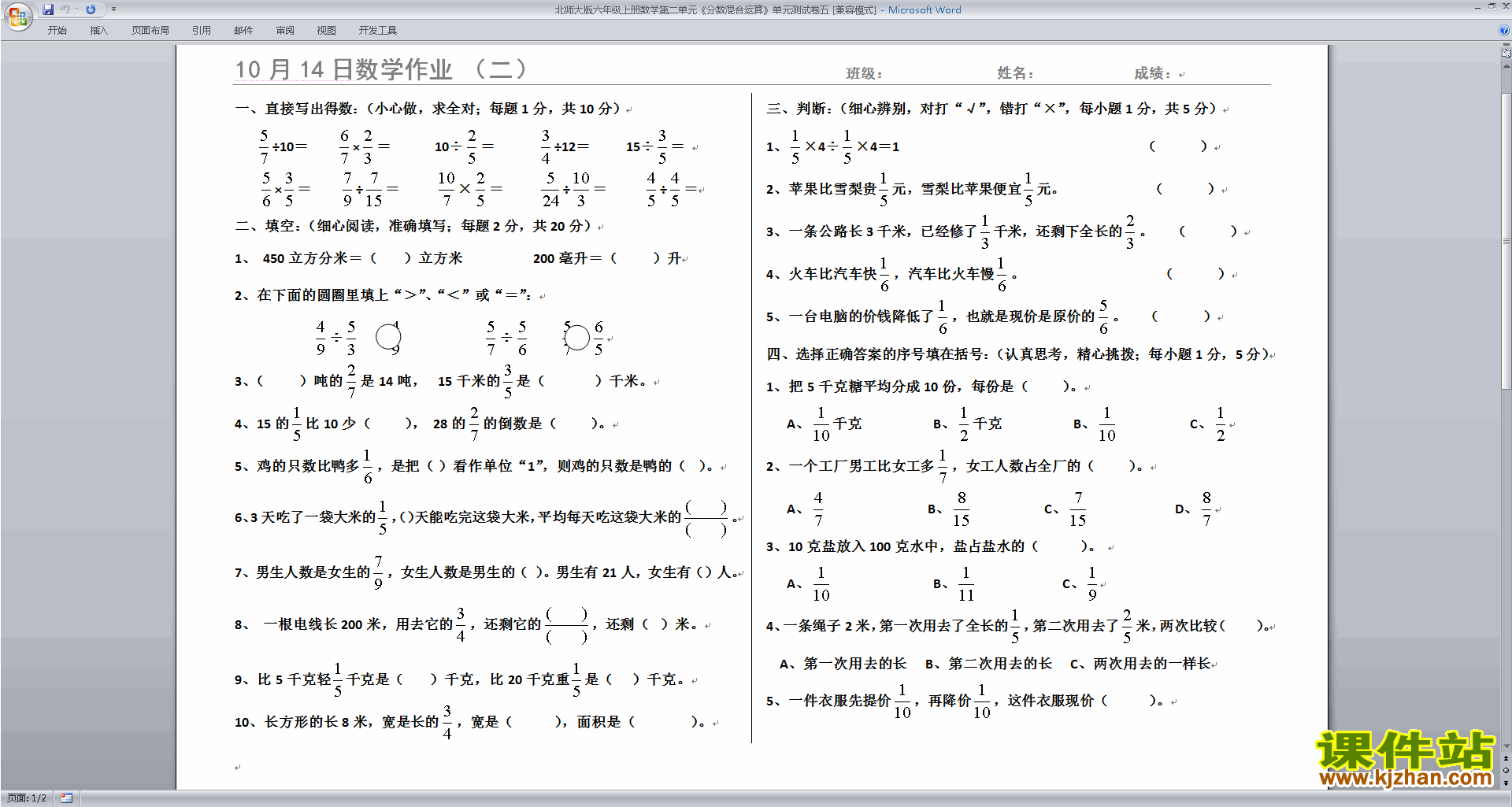The height and width of the screenshot is (807, 1512).
Task: Open Word Help question mark icon
Action: (x=1503, y=31)
